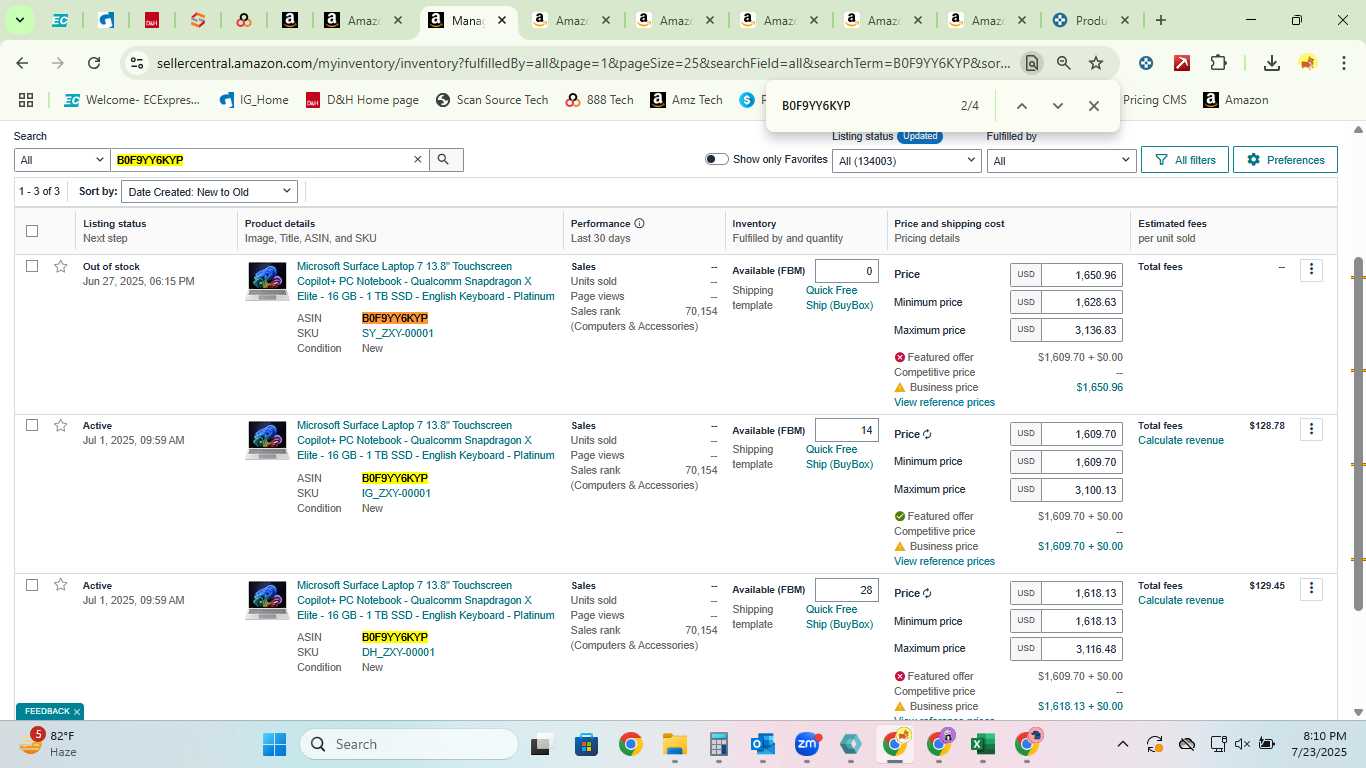The height and width of the screenshot is (768, 1366).
Task: Open new browser tab
Action: 1160,20
